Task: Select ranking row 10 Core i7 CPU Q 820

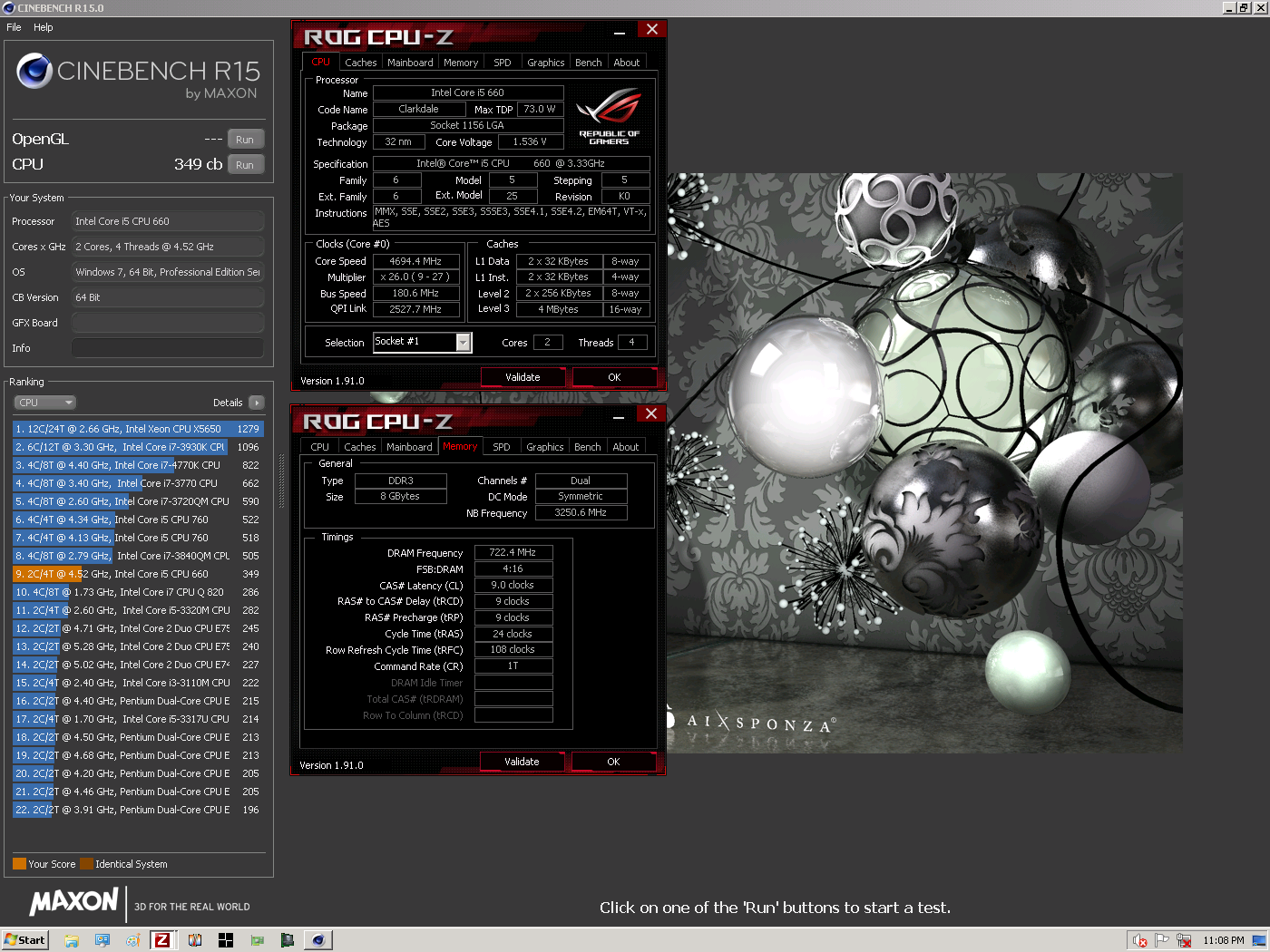Action: pyautogui.click(x=138, y=592)
